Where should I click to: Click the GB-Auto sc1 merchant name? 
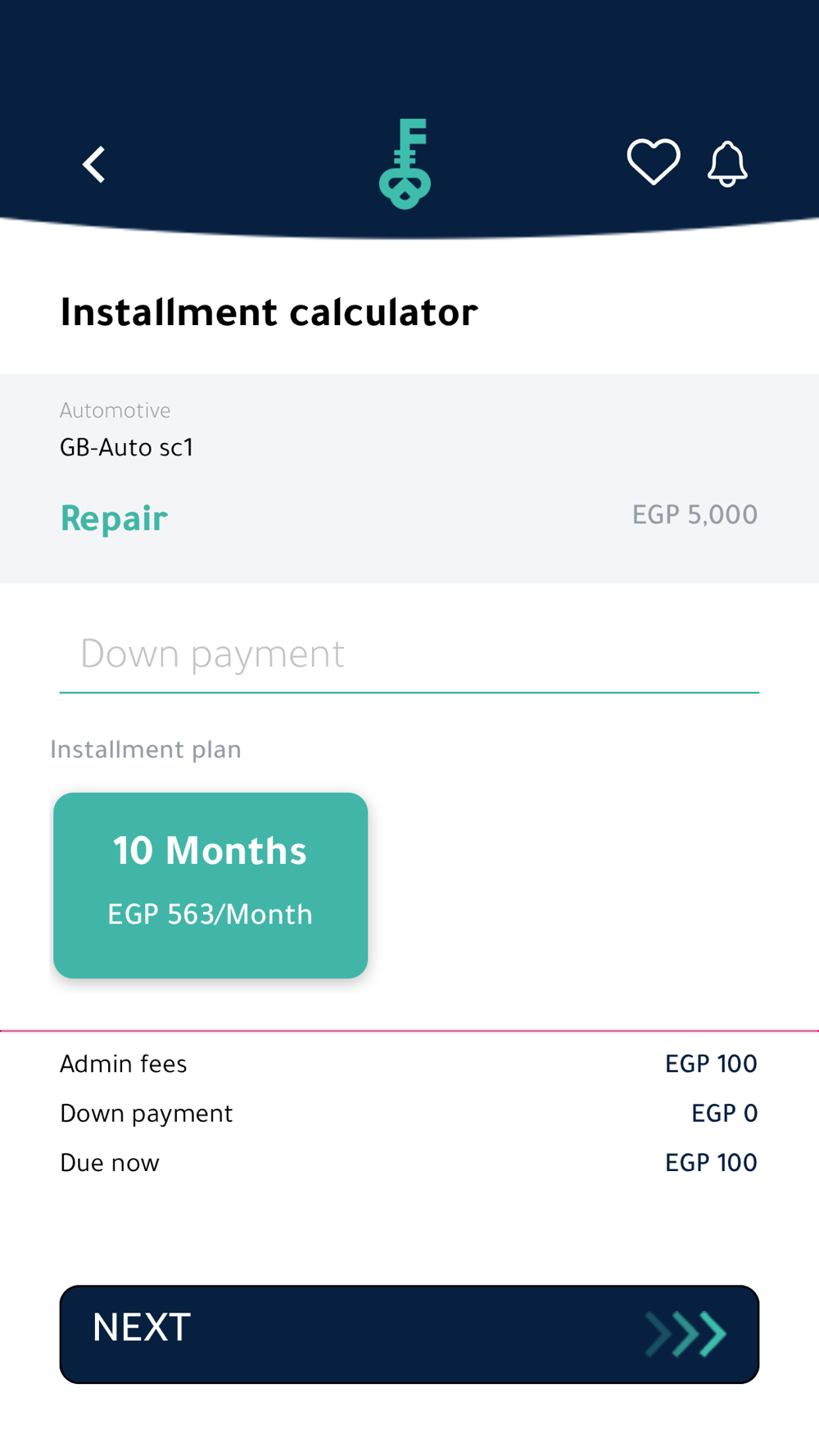click(127, 448)
